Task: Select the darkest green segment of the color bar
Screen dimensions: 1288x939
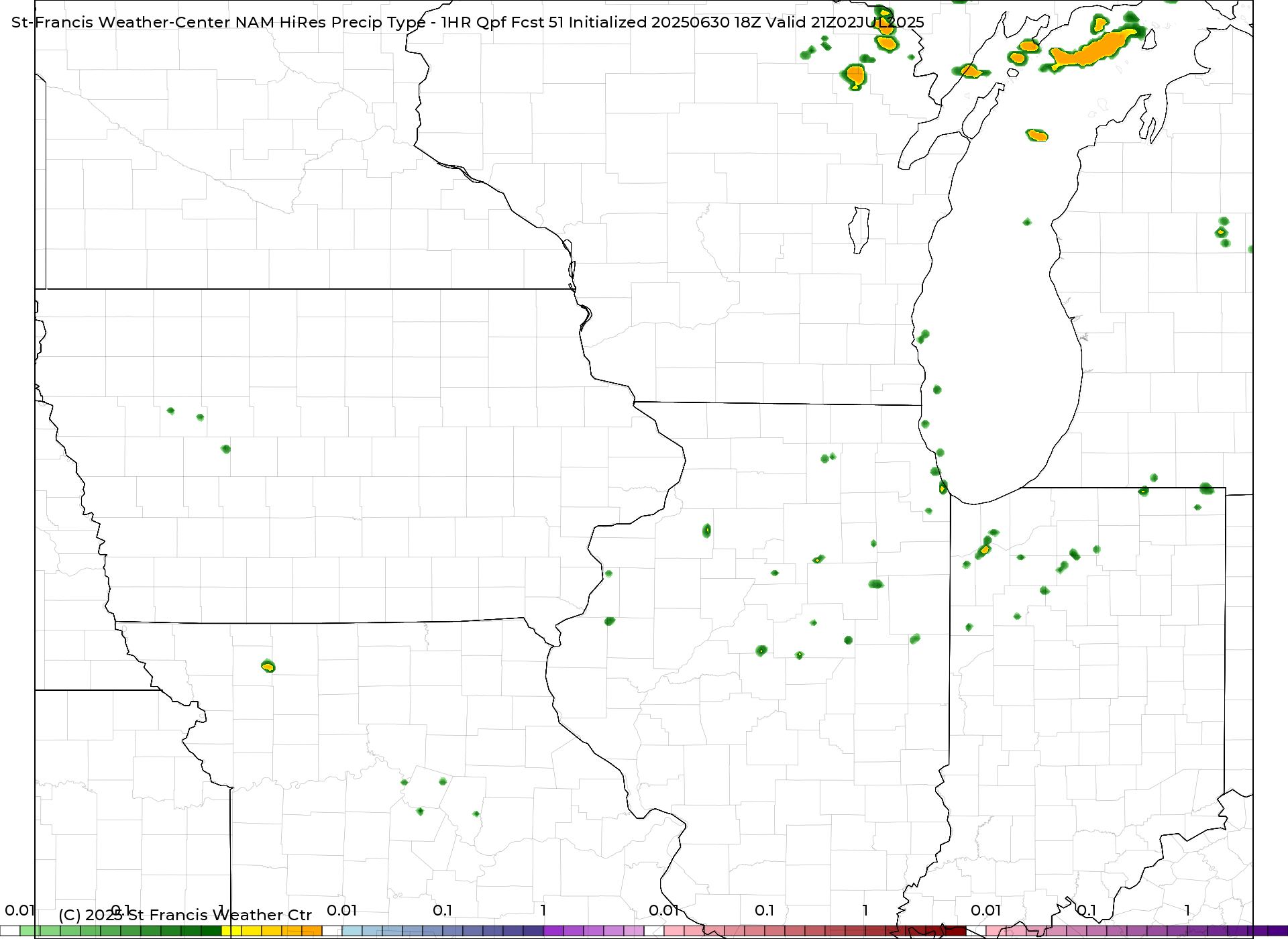Action: point(211,931)
